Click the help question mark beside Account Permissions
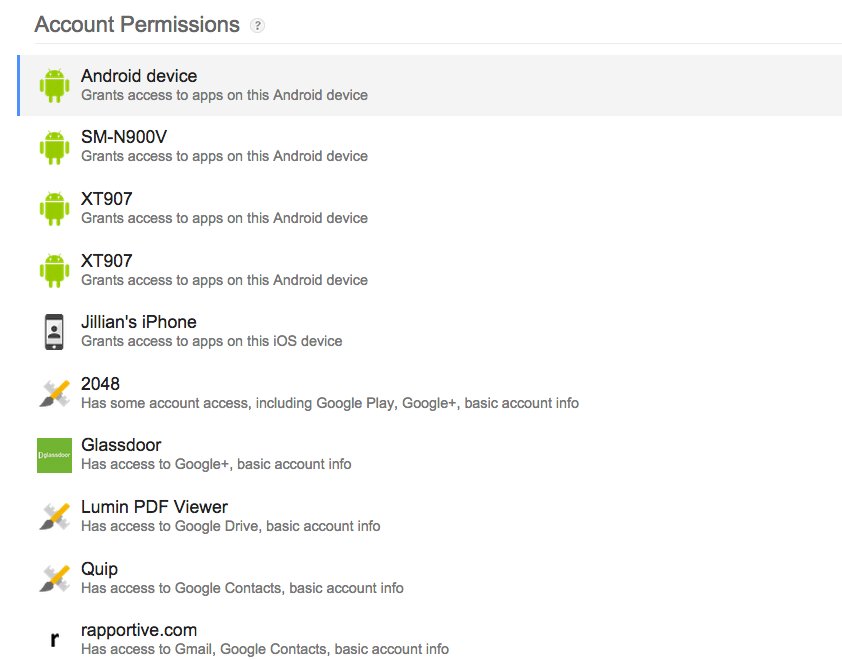 [257, 26]
